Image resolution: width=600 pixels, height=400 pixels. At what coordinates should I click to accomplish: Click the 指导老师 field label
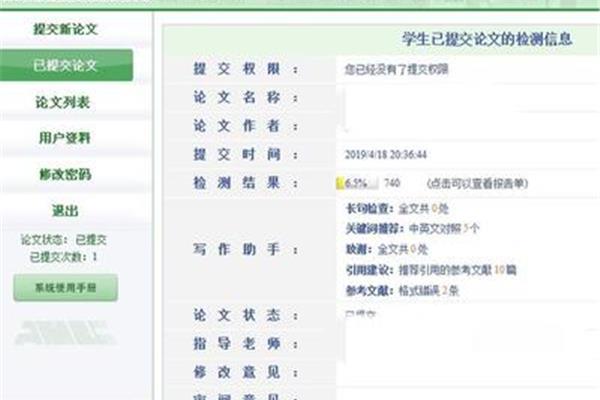pyautogui.click(x=245, y=344)
